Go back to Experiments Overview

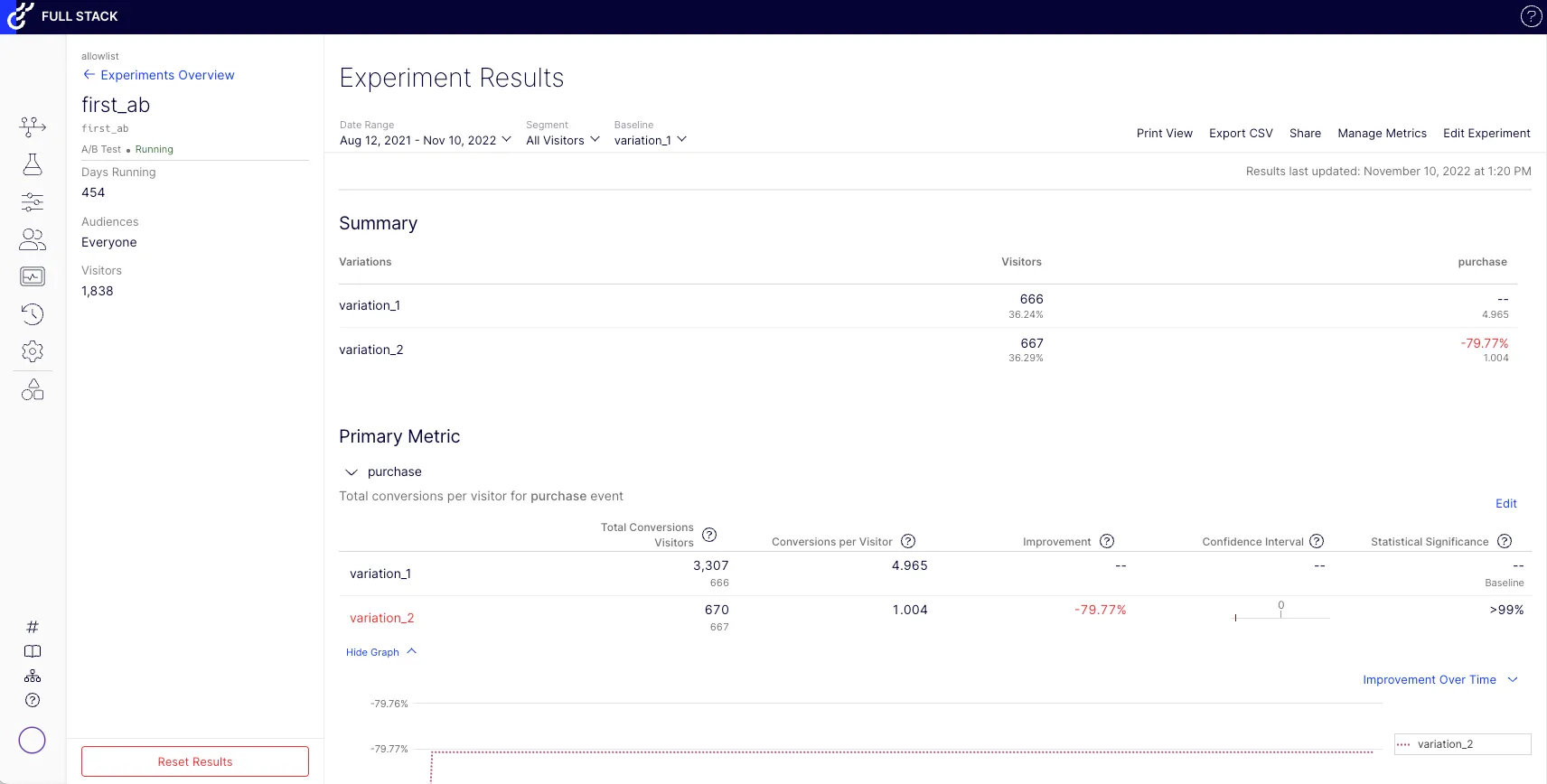[x=159, y=75]
